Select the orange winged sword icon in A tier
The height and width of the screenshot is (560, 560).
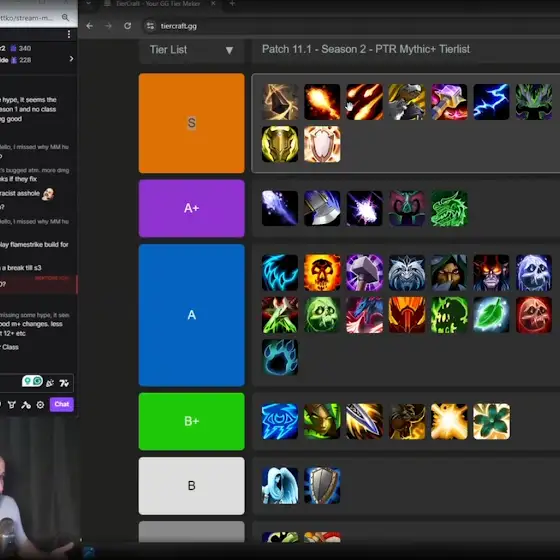coord(406,315)
